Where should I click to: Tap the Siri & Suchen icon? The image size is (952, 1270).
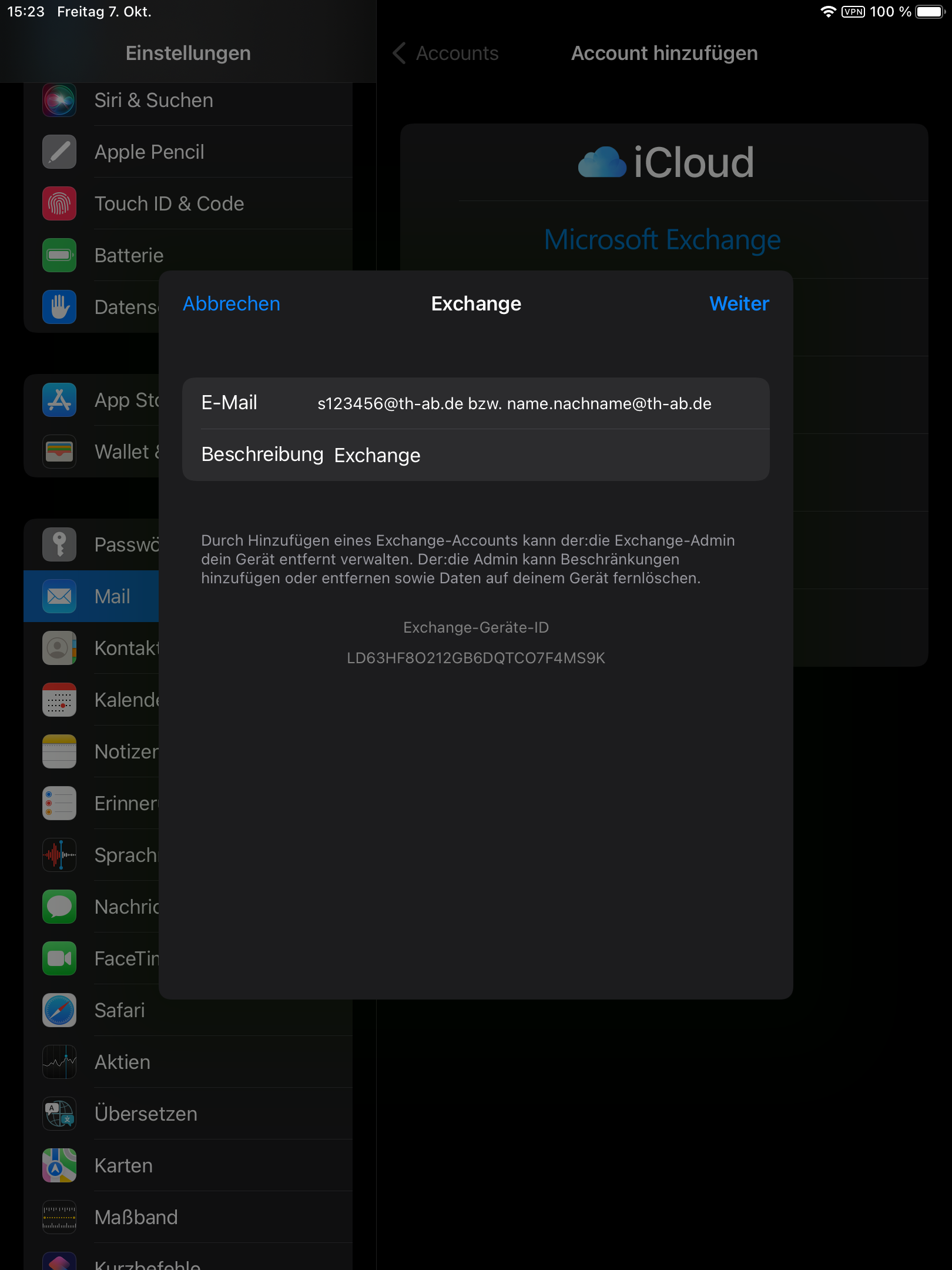click(59, 101)
